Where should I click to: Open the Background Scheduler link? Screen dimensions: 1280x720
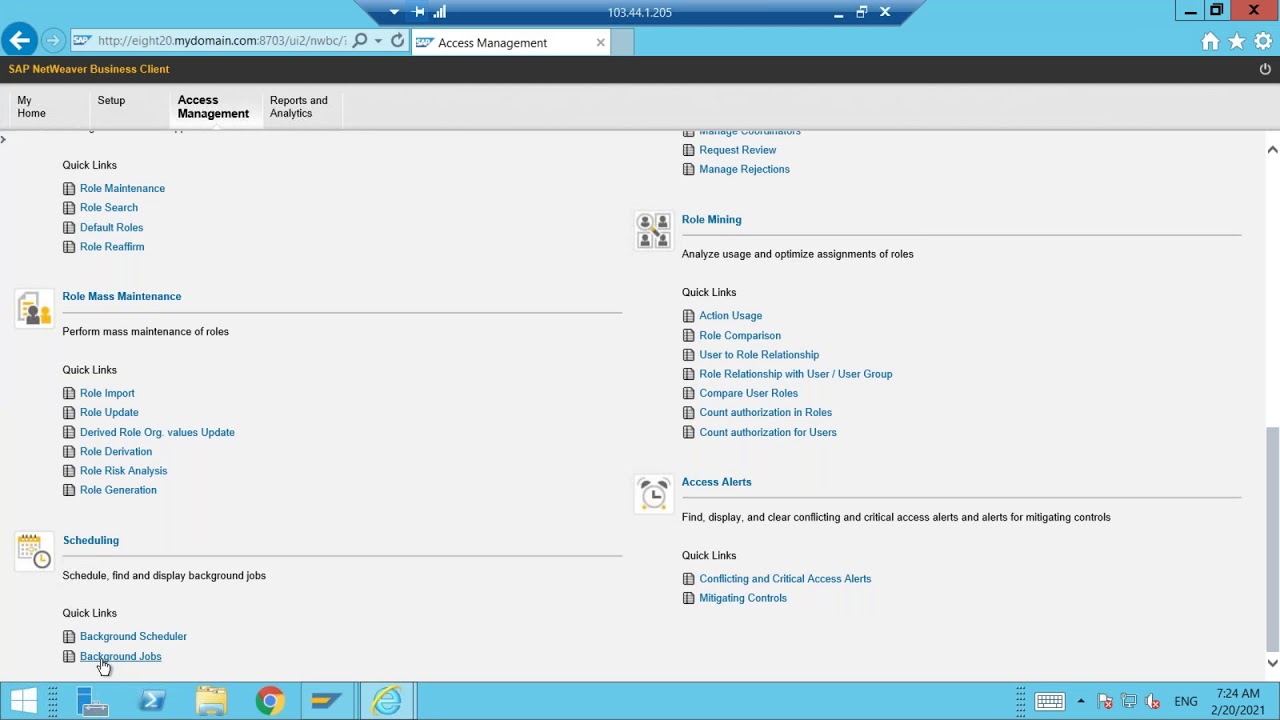click(x=133, y=637)
